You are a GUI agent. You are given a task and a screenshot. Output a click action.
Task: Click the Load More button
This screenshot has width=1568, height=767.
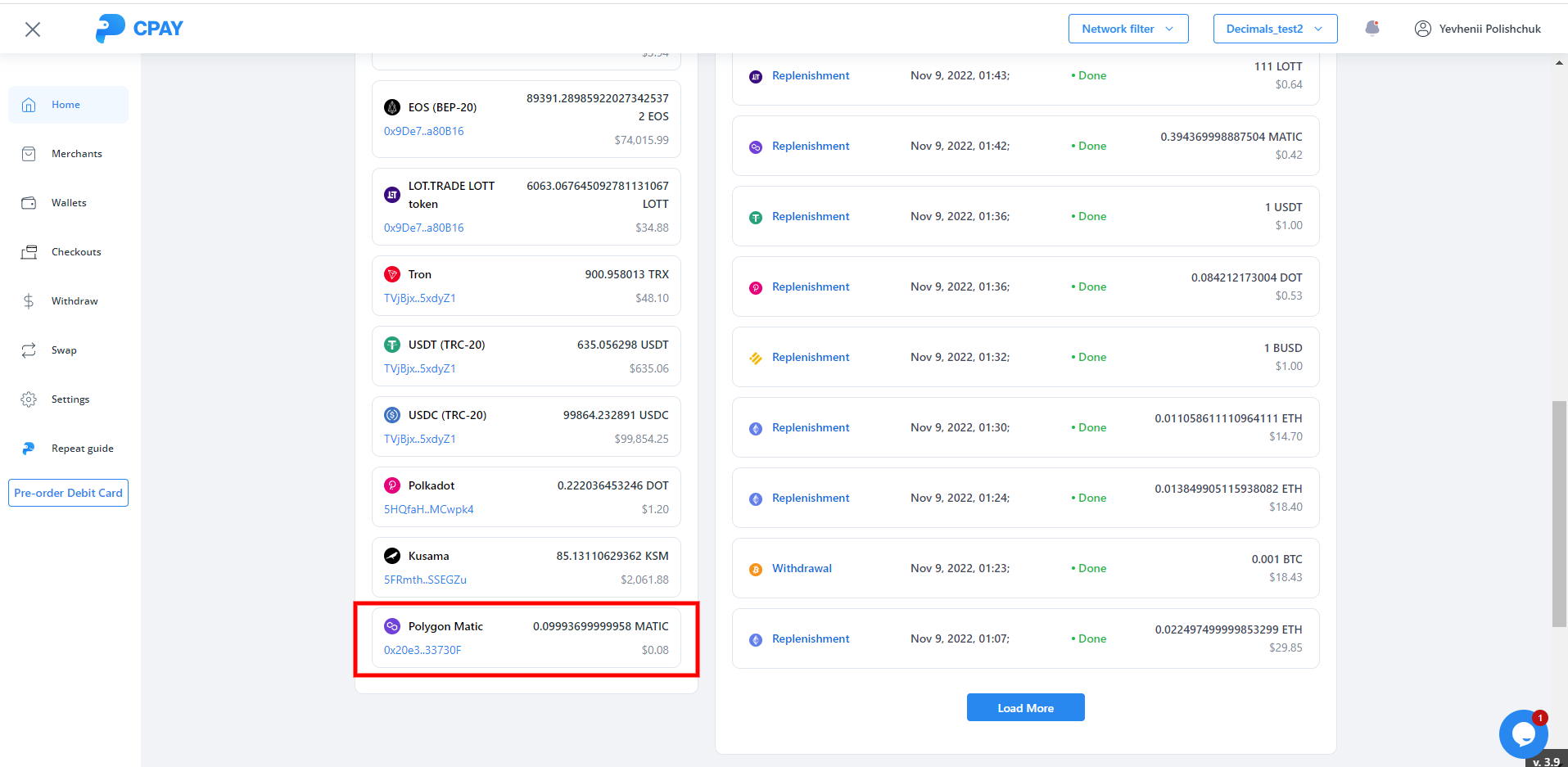[x=1025, y=708]
